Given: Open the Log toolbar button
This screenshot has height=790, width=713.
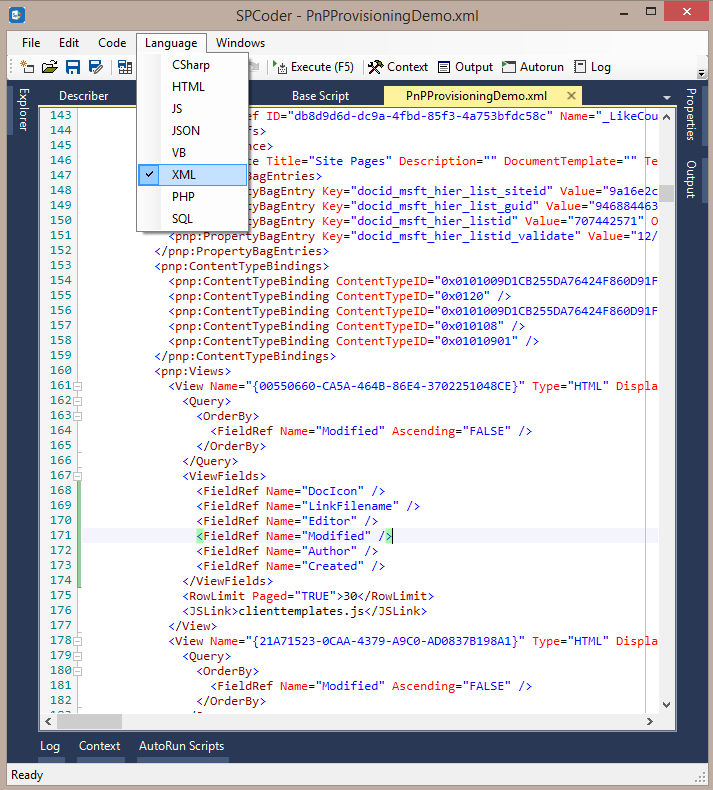Looking at the screenshot, I should point(593,67).
